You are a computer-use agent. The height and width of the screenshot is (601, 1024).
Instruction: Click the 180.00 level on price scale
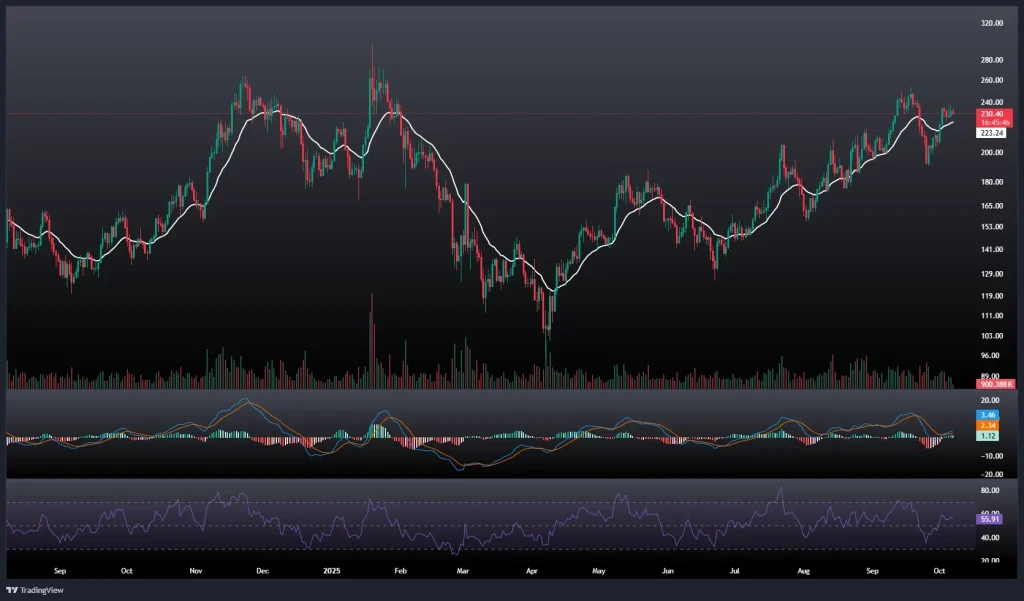coord(992,182)
